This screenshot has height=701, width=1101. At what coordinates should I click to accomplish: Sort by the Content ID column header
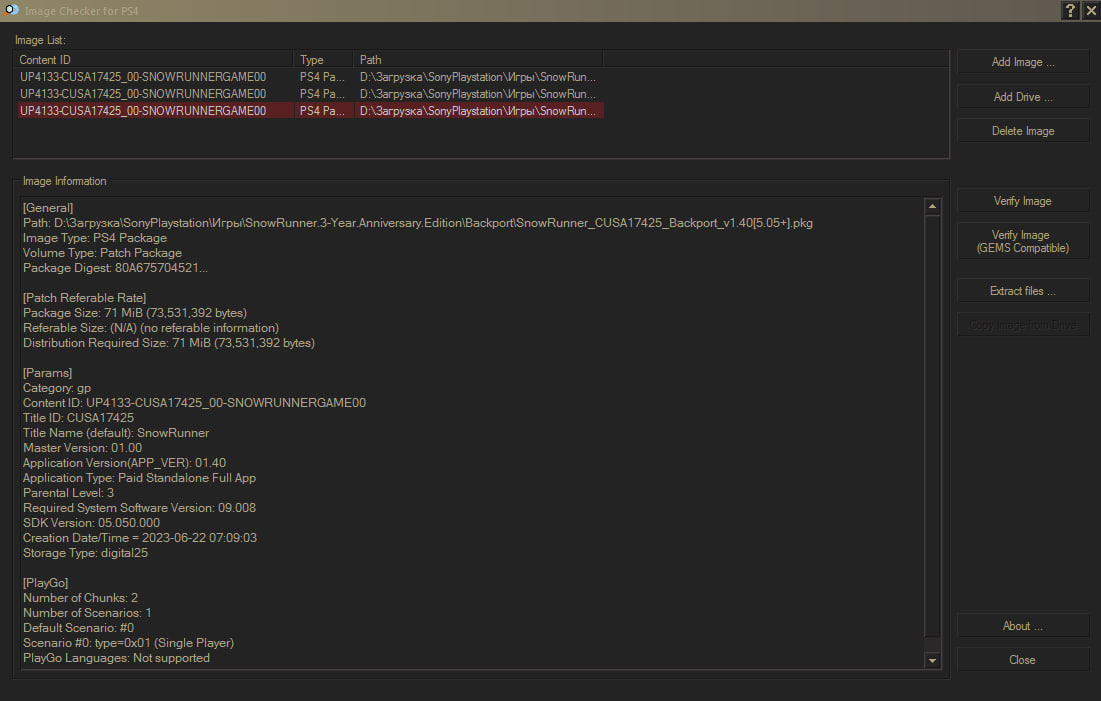[x=153, y=60]
